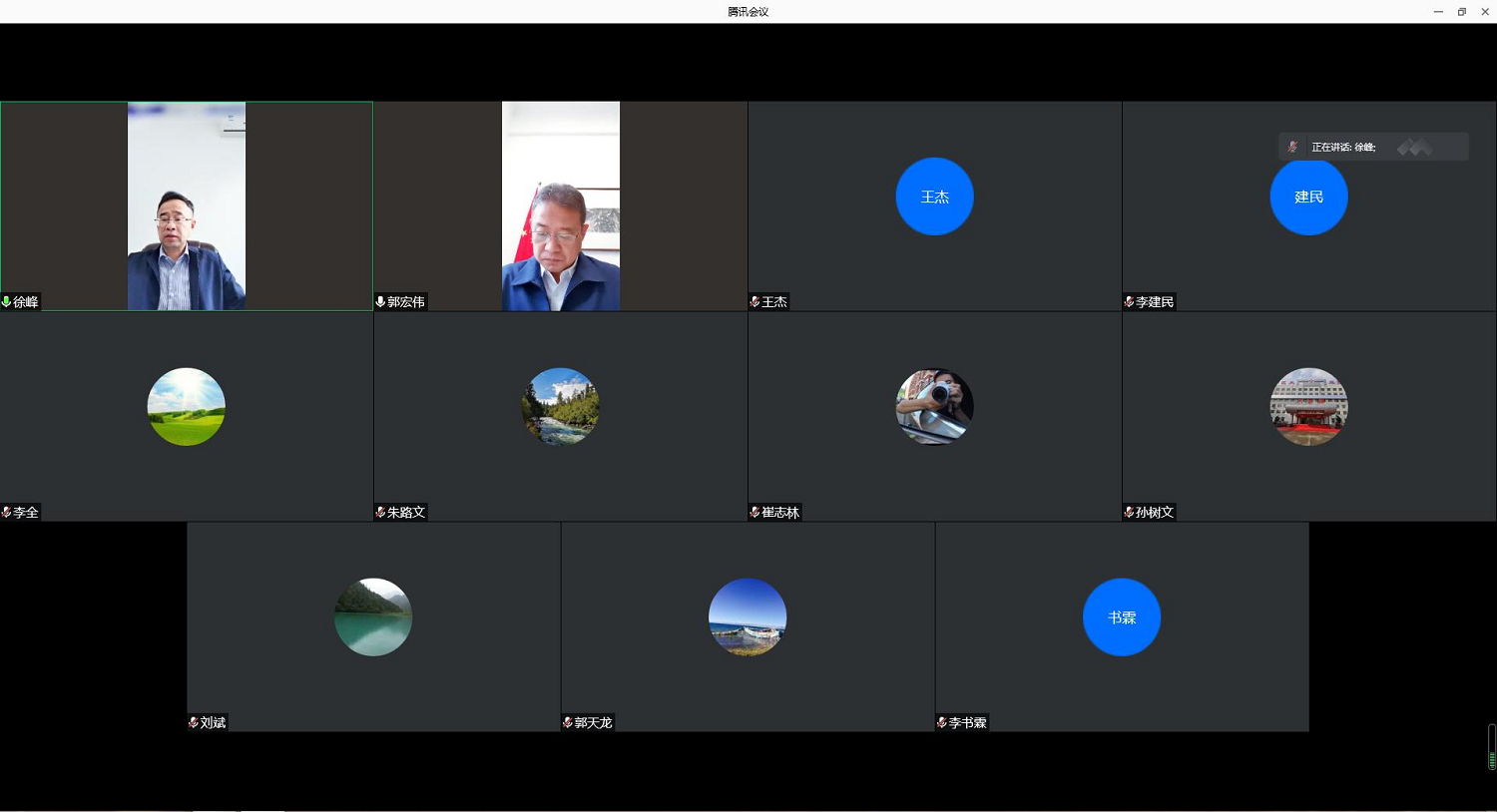Click the 李全 name label
Viewport: 1497px width, 812px height.
26,512
